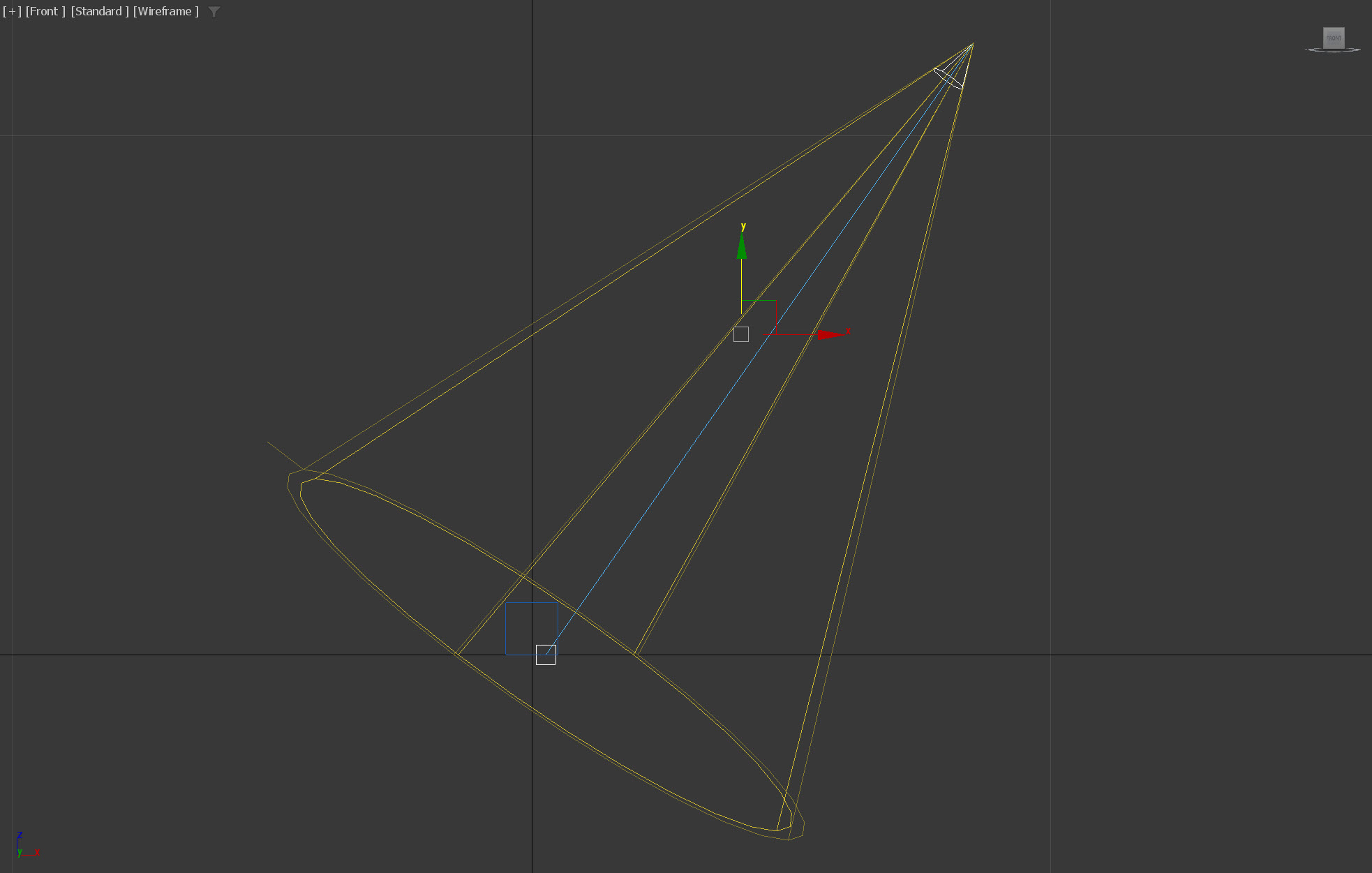Screen dimensions: 1372x873
Task: Open the [Front] point-of-view viewport menu
Action: pyautogui.click(x=45, y=11)
